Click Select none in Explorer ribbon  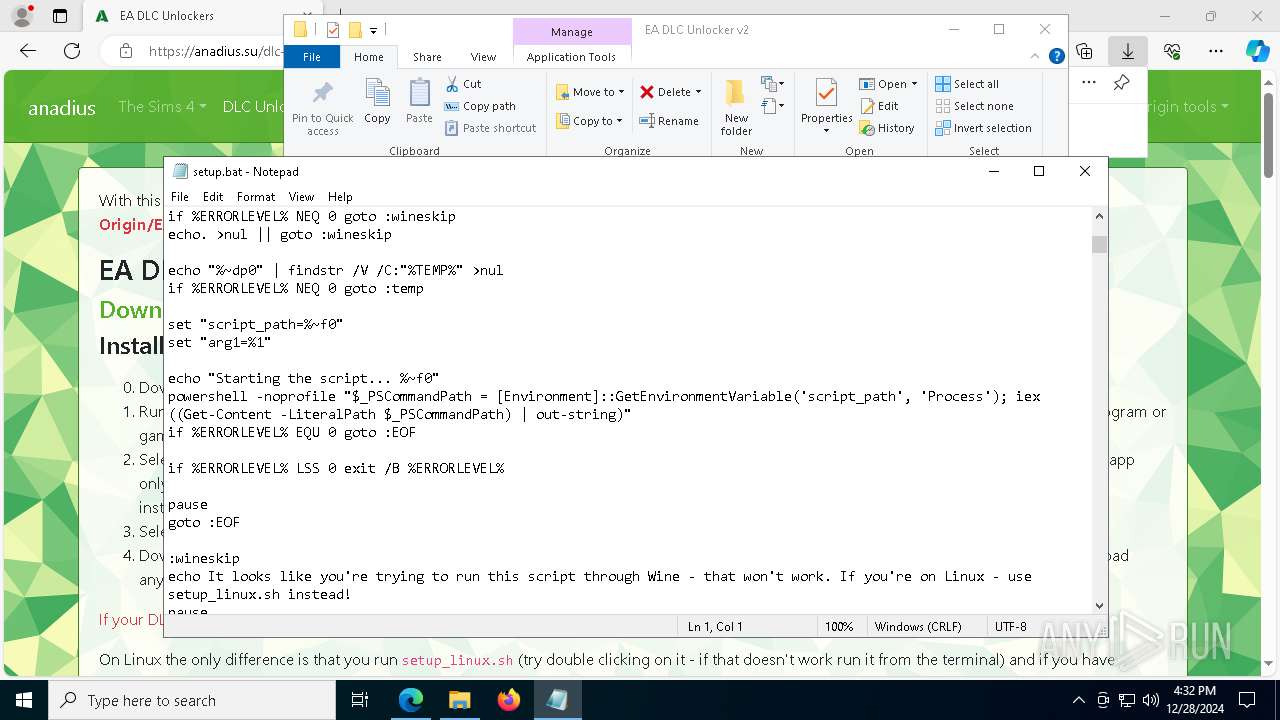tap(974, 106)
